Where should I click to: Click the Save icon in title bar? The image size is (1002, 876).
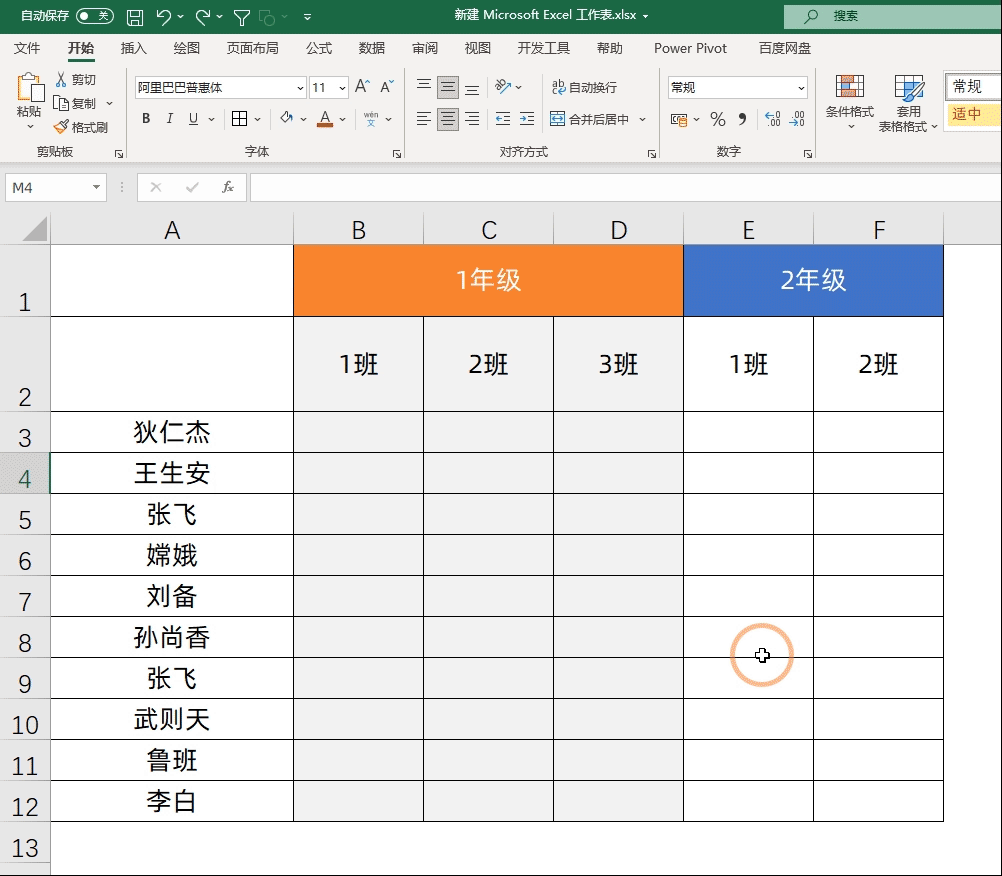135,16
